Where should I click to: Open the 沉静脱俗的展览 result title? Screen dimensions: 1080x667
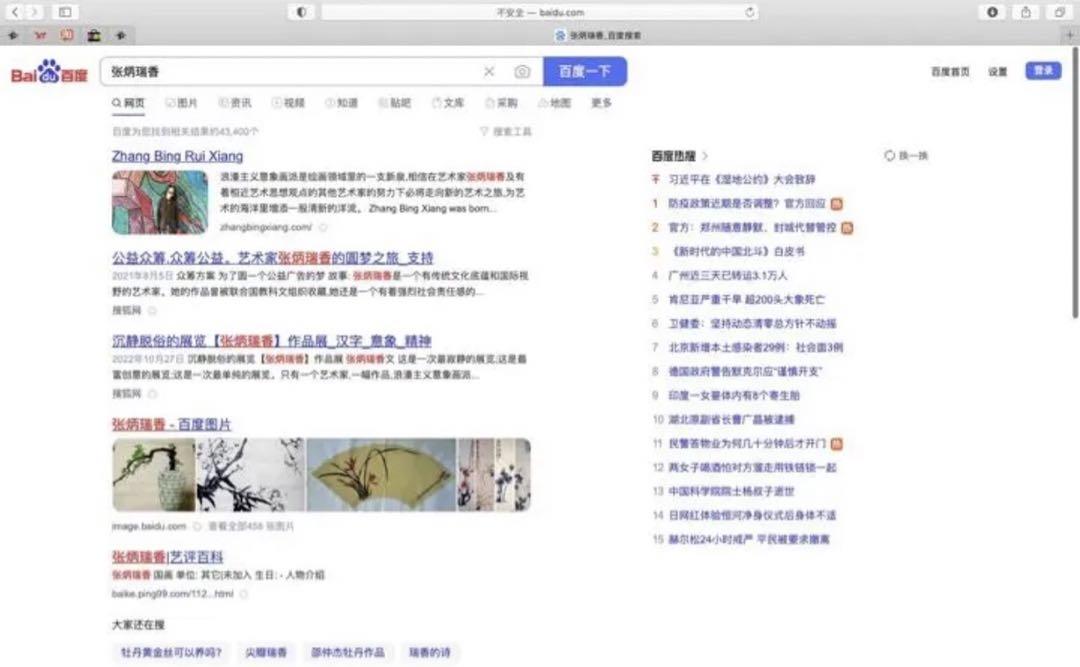pos(271,341)
